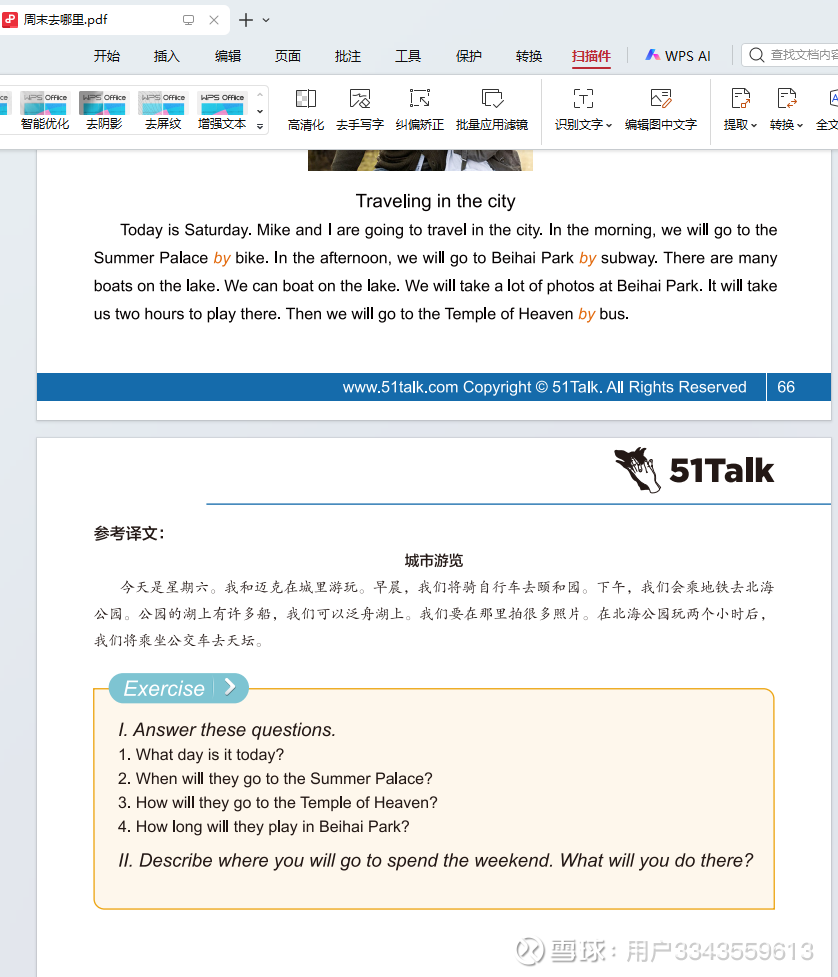Click the partially visible 全文 tool icon
838x977 pixels.
click(832, 99)
